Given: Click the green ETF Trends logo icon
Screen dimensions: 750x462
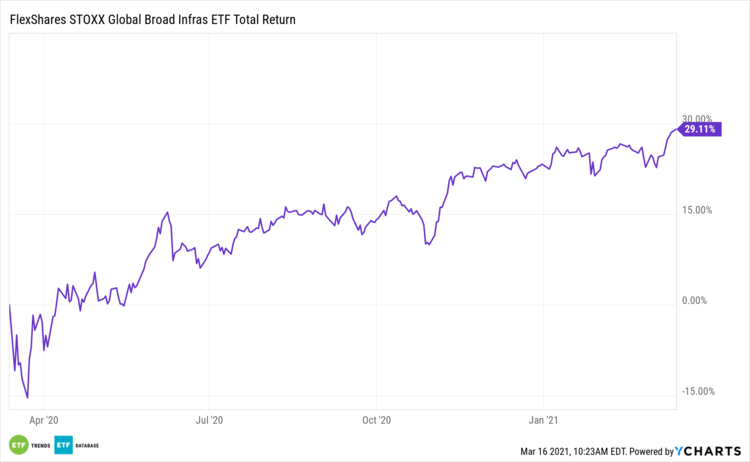Looking at the screenshot, I should point(17,444).
